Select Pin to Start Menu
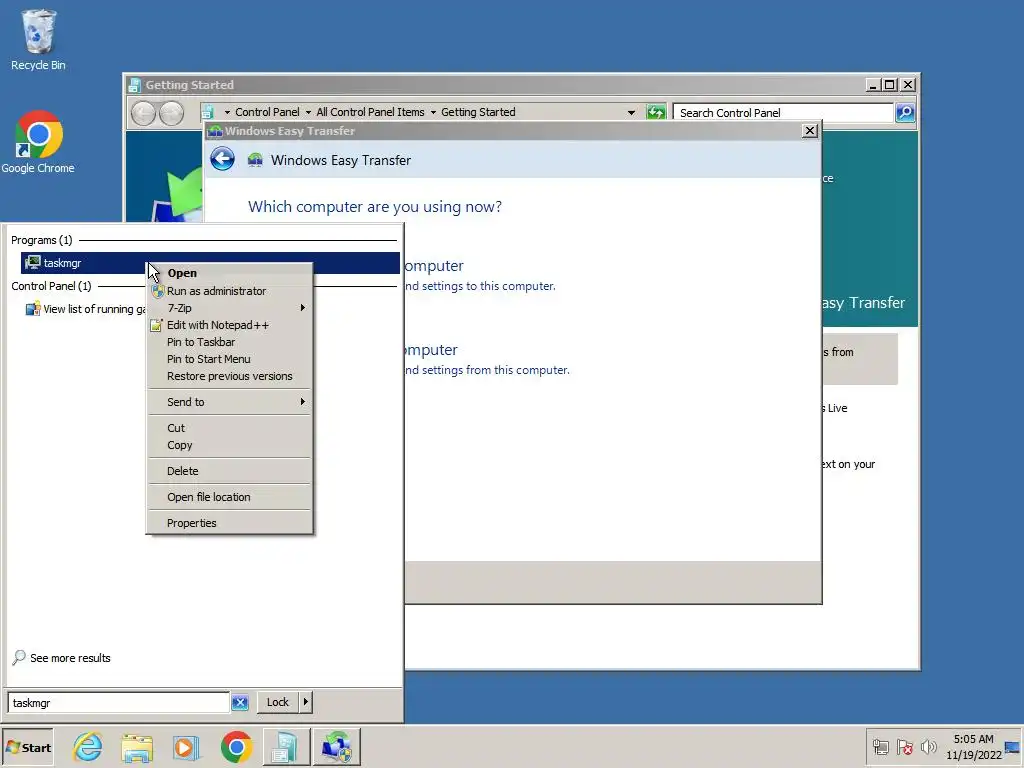Viewport: 1024px width, 768px height. coord(229,359)
